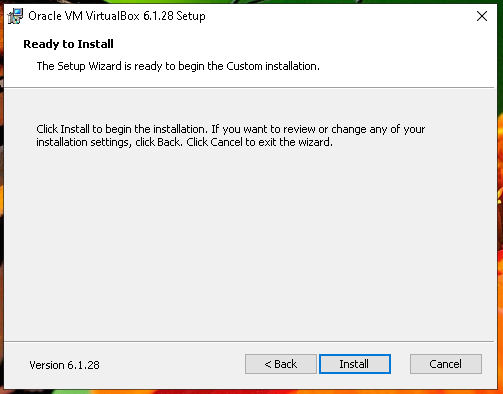The image size is (503, 394).
Task: Click the click Back. Click Cancel instruction line
Action: (x=184, y=142)
